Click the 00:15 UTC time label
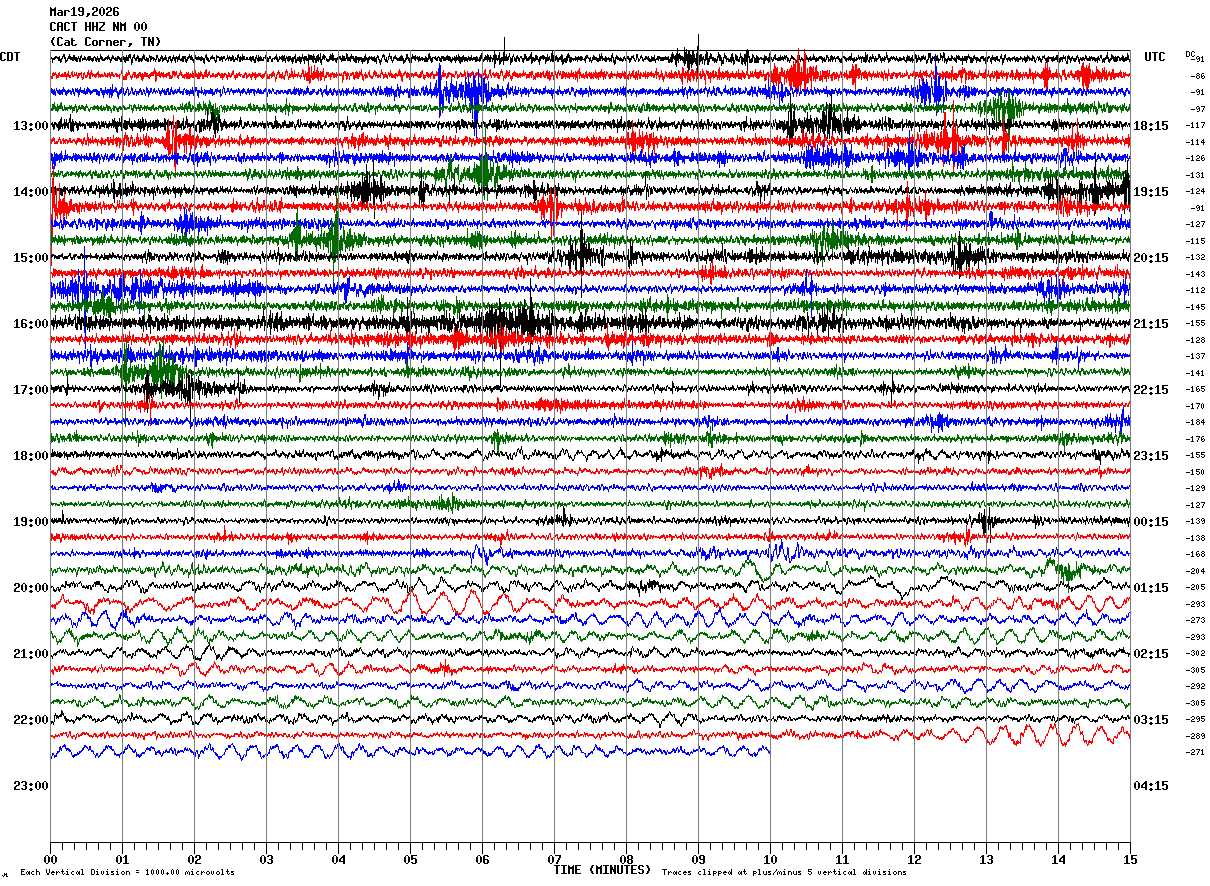1210x886 pixels. 1151,522
